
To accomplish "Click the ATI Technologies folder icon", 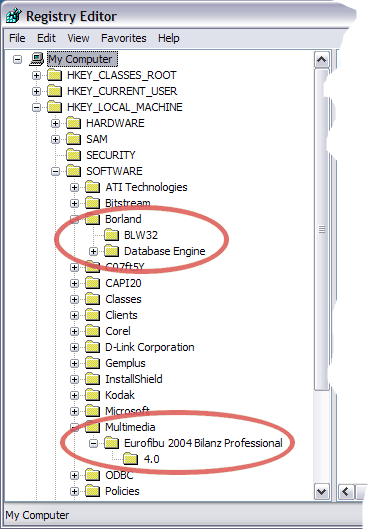I will [92, 187].
